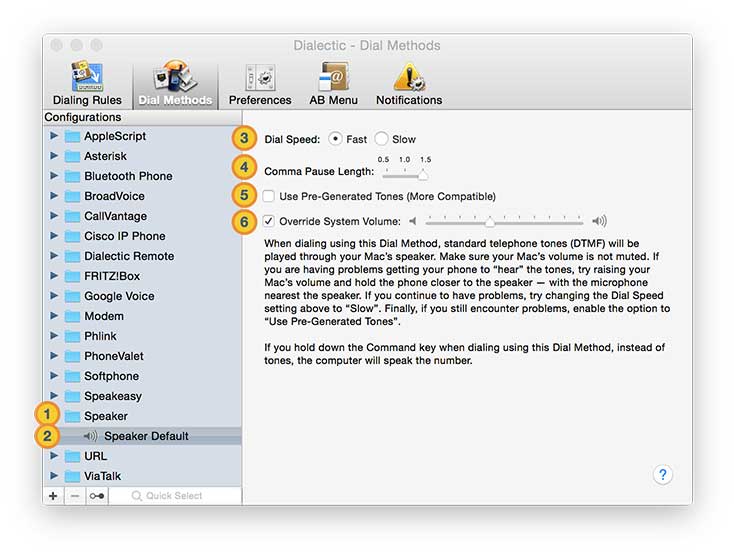Screen dimensions: 734x555
Task: Open help with the question mark button
Action: click(662, 475)
